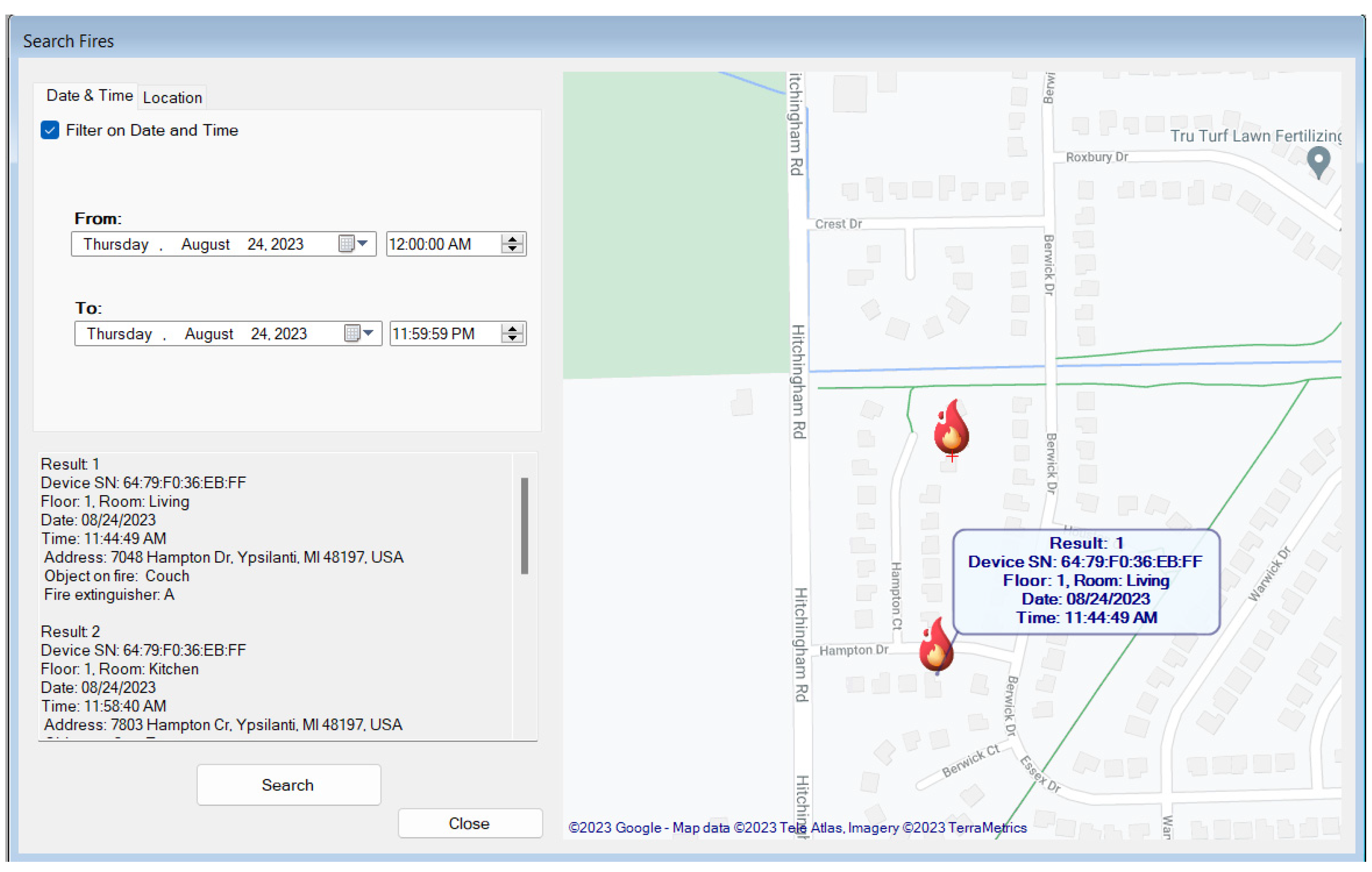Image resolution: width=1372 pixels, height=872 pixels.
Task: Increase From time with up spinner arrow
Action: click(512, 239)
